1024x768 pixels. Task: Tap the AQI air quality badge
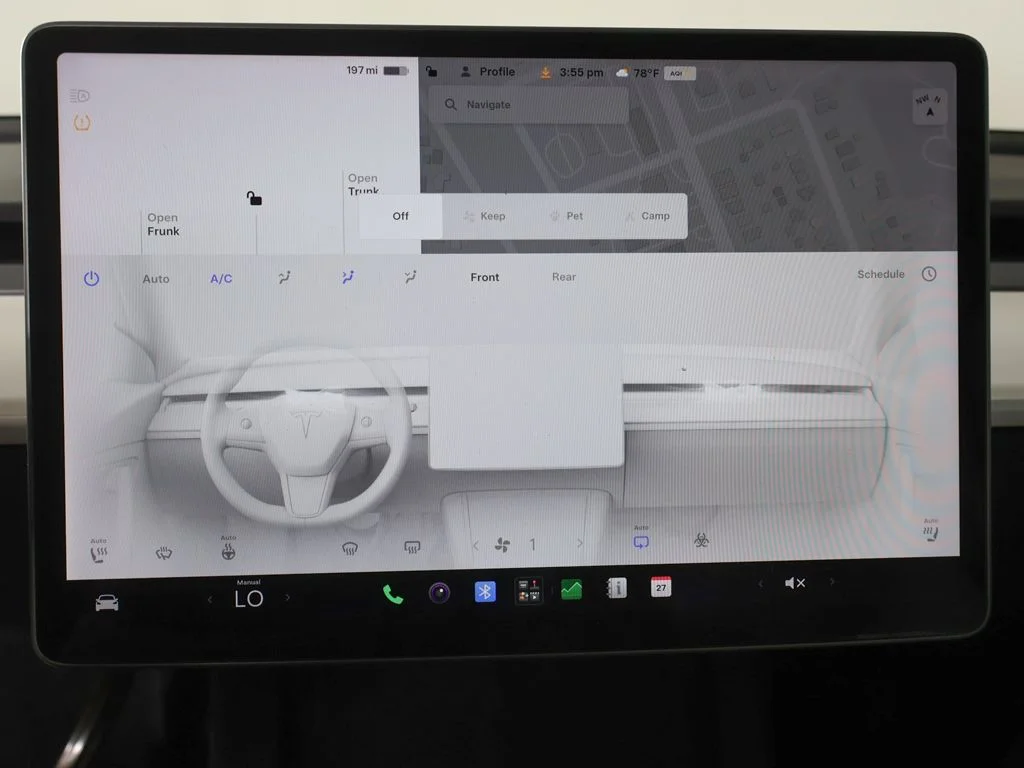point(679,73)
